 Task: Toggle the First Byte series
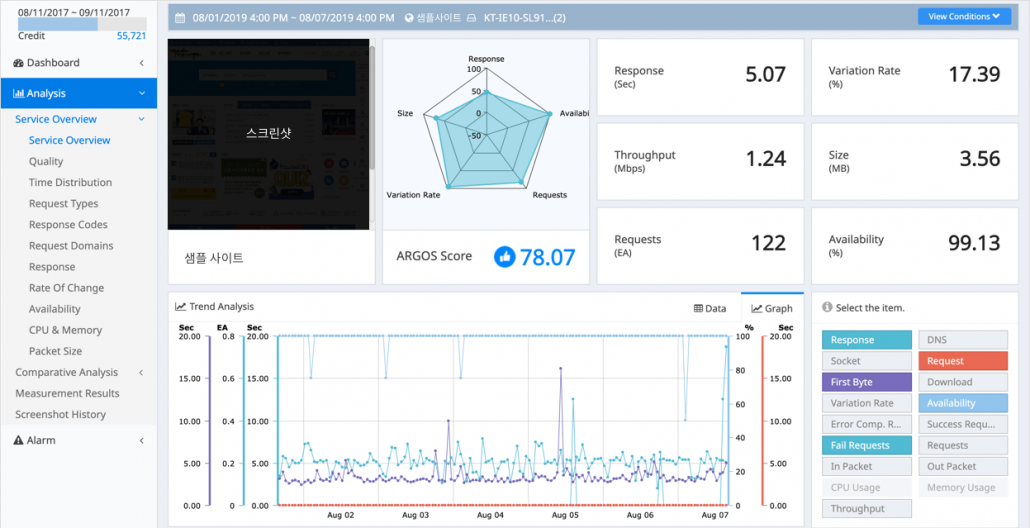coord(866,382)
